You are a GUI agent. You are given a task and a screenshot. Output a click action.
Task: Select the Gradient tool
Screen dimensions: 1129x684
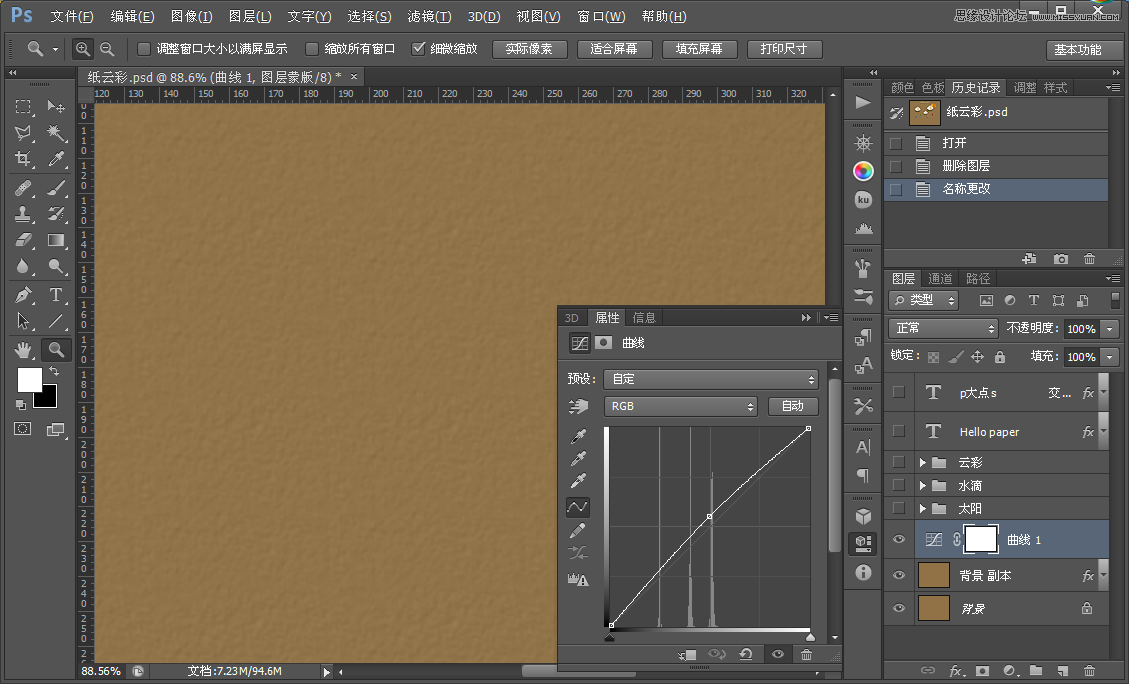coord(56,240)
